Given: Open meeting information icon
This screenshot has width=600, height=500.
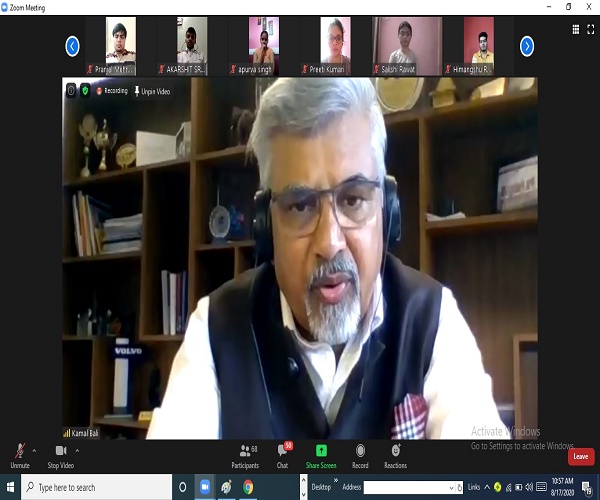Looking at the screenshot, I should [71, 91].
